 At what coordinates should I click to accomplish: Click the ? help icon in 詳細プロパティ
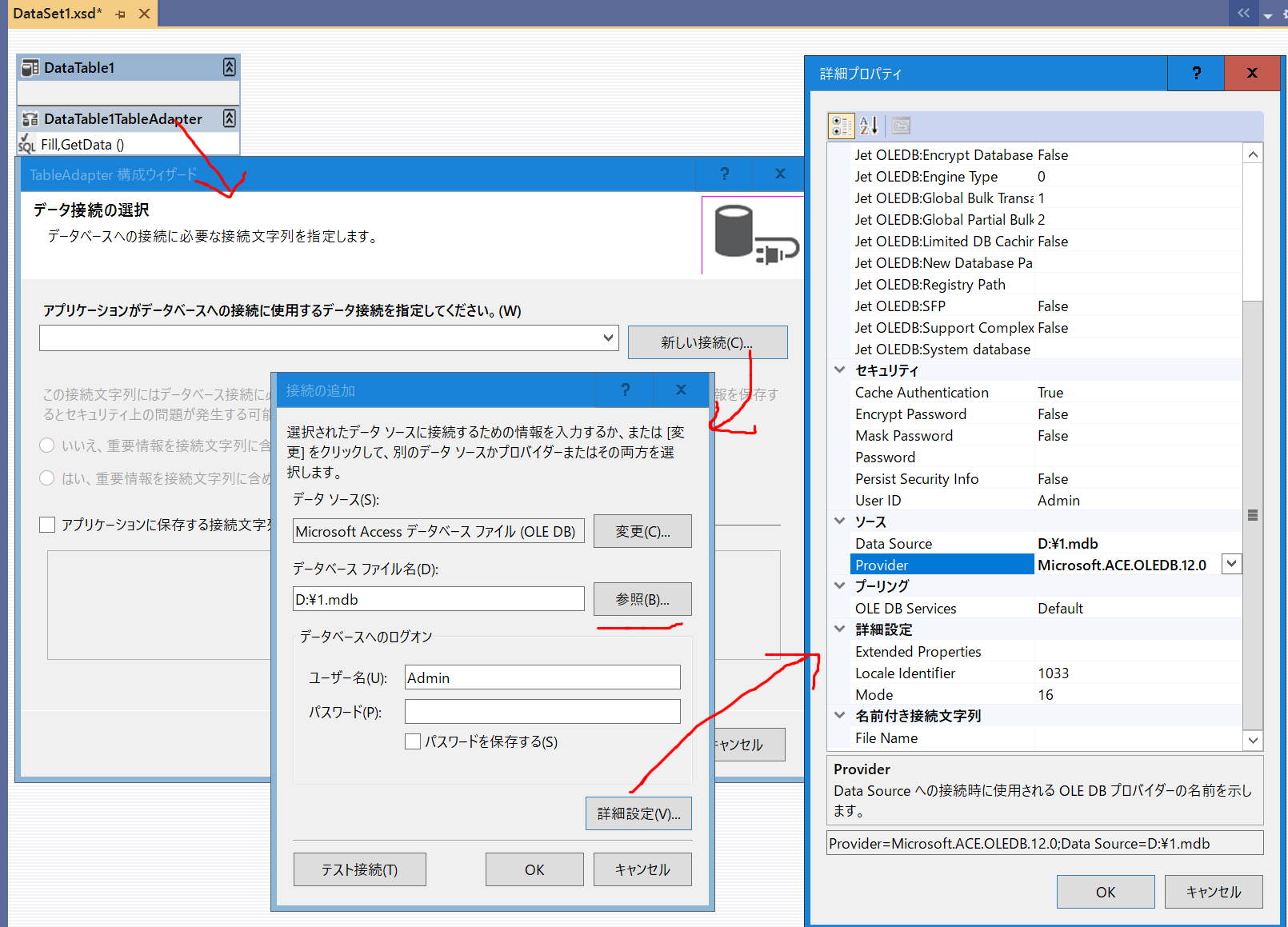coord(1195,73)
